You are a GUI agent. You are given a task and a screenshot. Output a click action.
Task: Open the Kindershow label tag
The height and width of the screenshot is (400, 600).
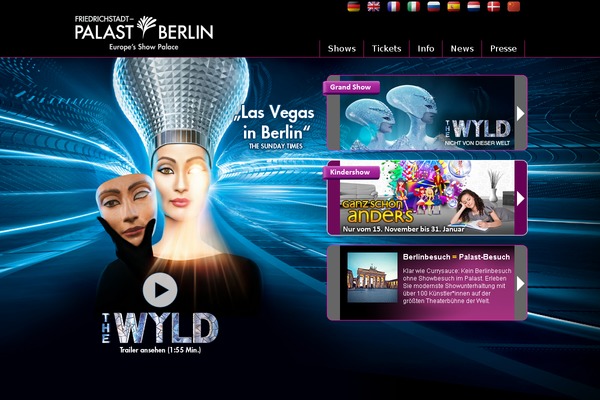pos(350,172)
